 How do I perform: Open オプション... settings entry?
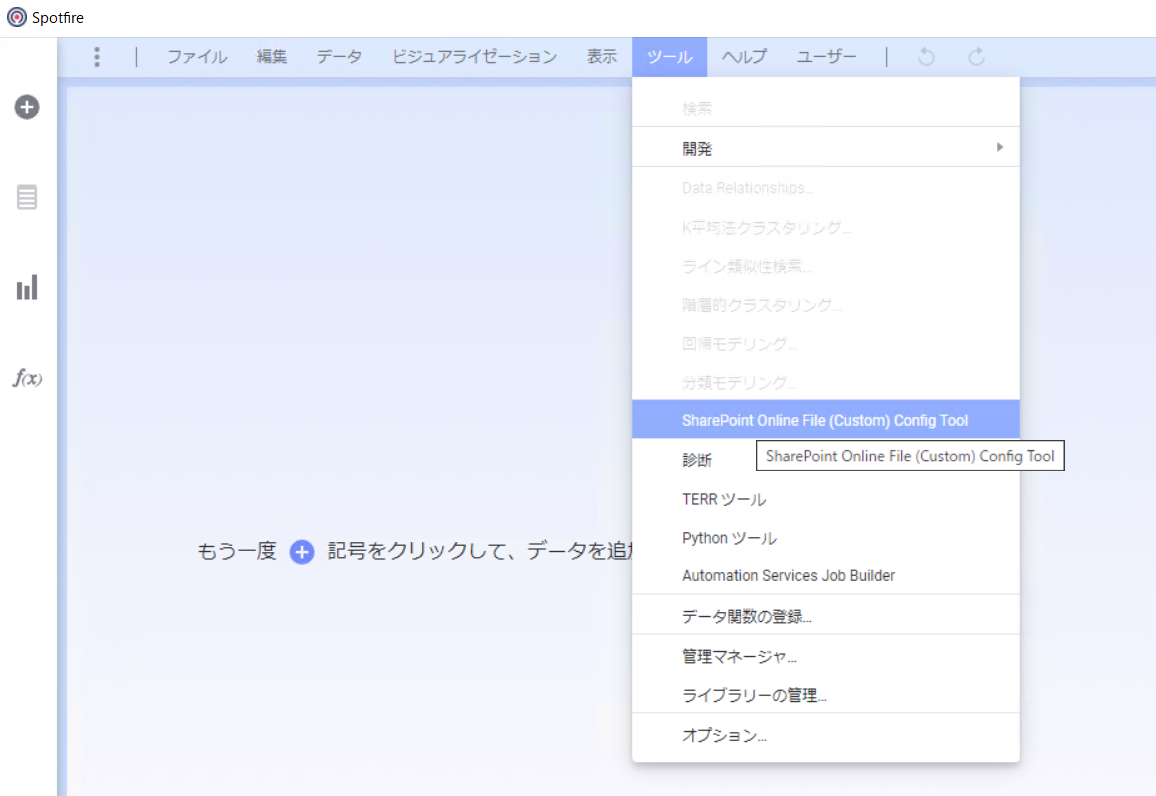[826, 735]
